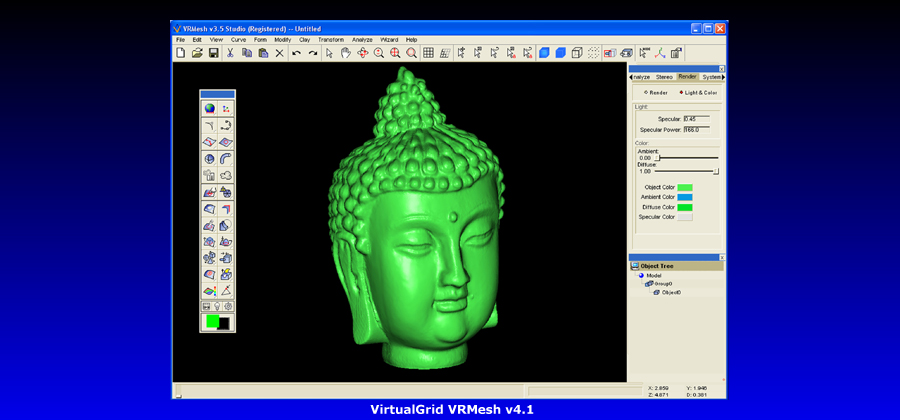Open the Modify menu

coord(282,40)
